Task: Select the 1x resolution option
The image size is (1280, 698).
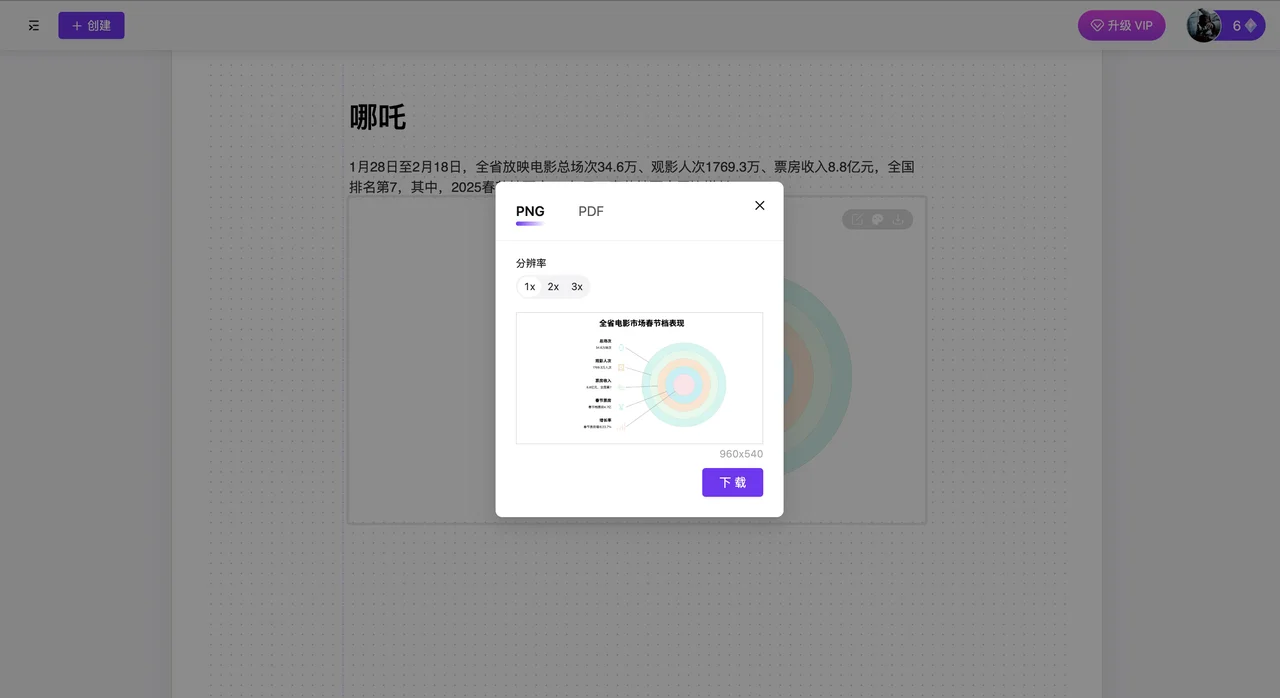Action: (529, 286)
